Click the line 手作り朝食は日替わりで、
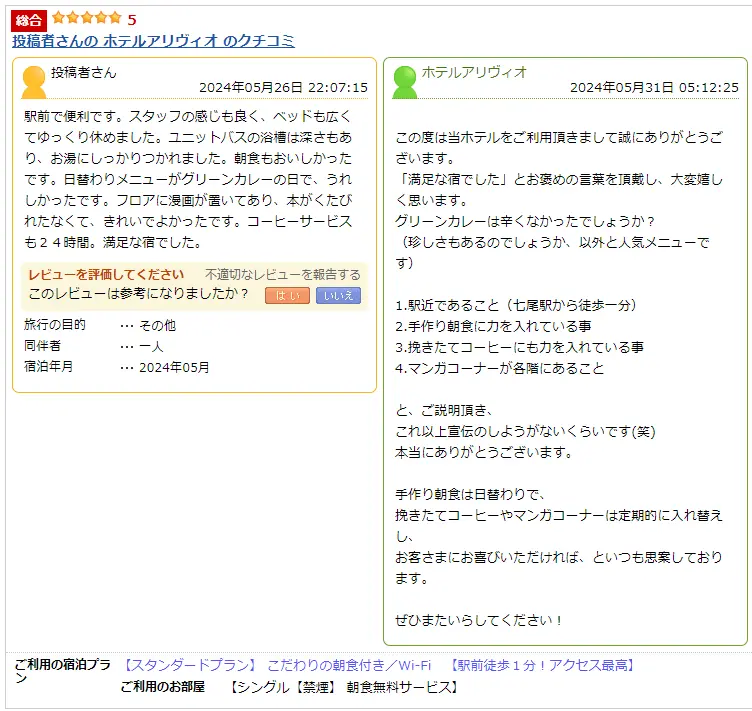 (470, 494)
